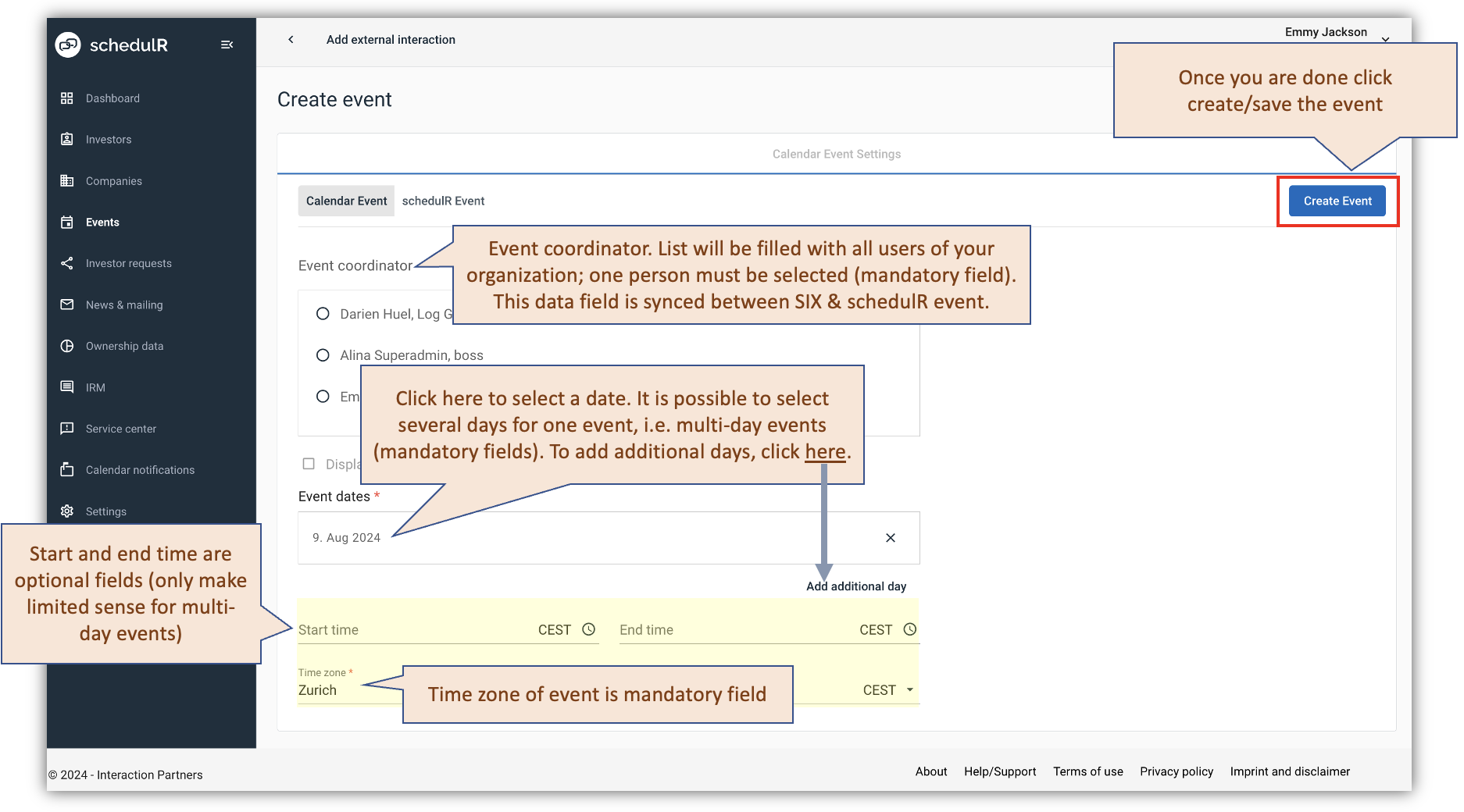
Task: Enable the Display checkbox
Action: click(x=309, y=463)
